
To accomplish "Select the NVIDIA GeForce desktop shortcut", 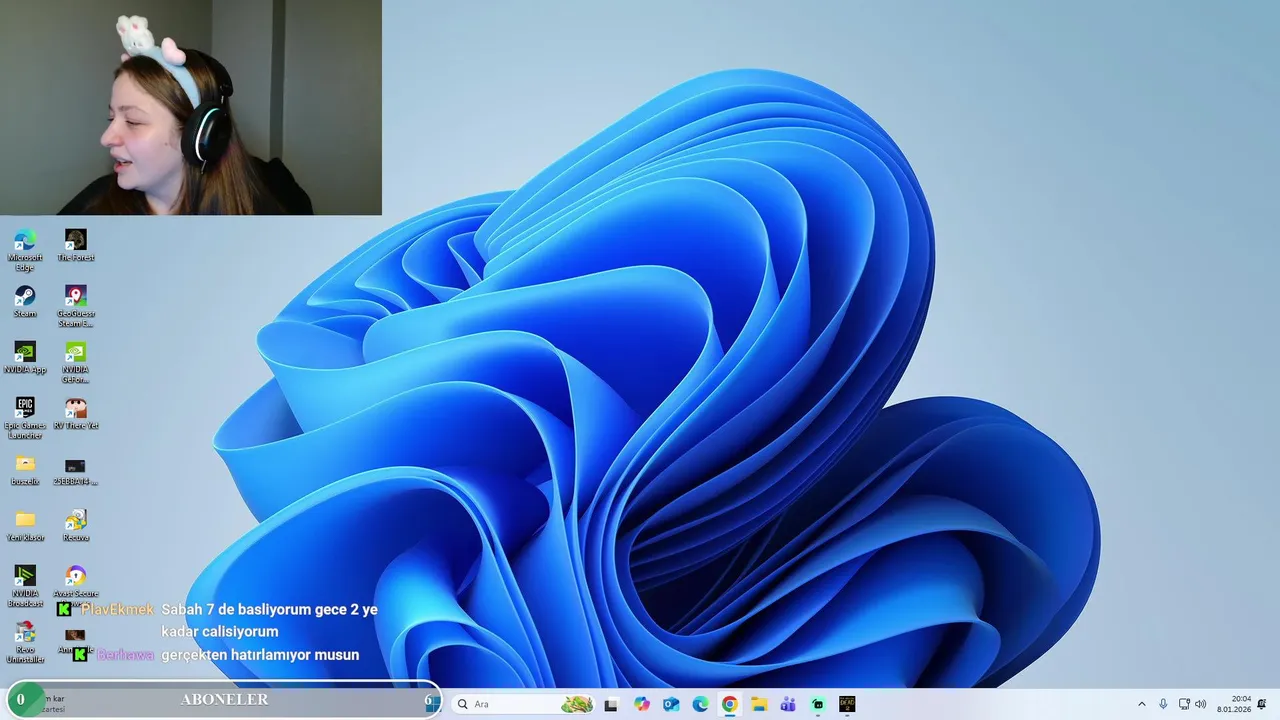I will pyautogui.click(x=75, y=362).
